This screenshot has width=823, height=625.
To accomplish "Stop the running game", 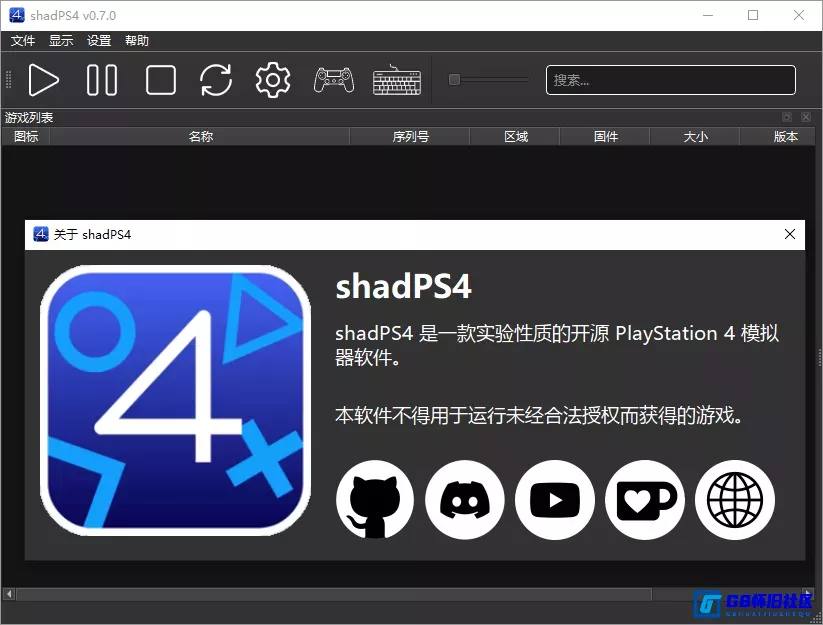I will coord(160,80).
